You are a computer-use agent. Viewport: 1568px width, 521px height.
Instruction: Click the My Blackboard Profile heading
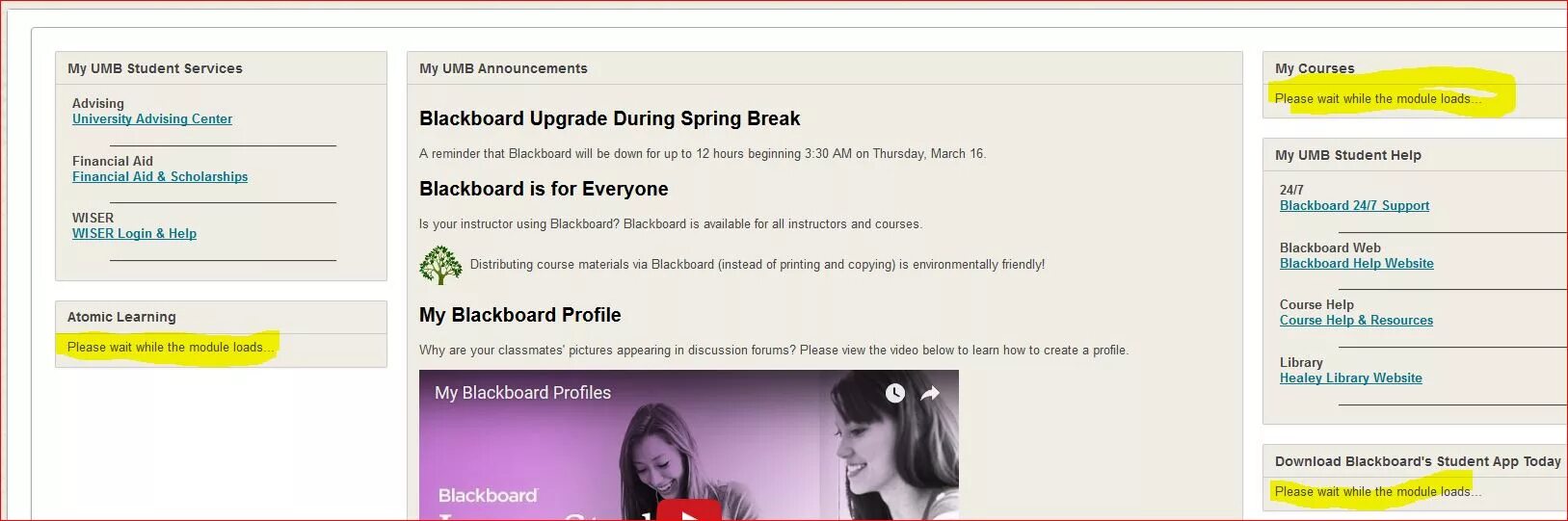[519, 315]
